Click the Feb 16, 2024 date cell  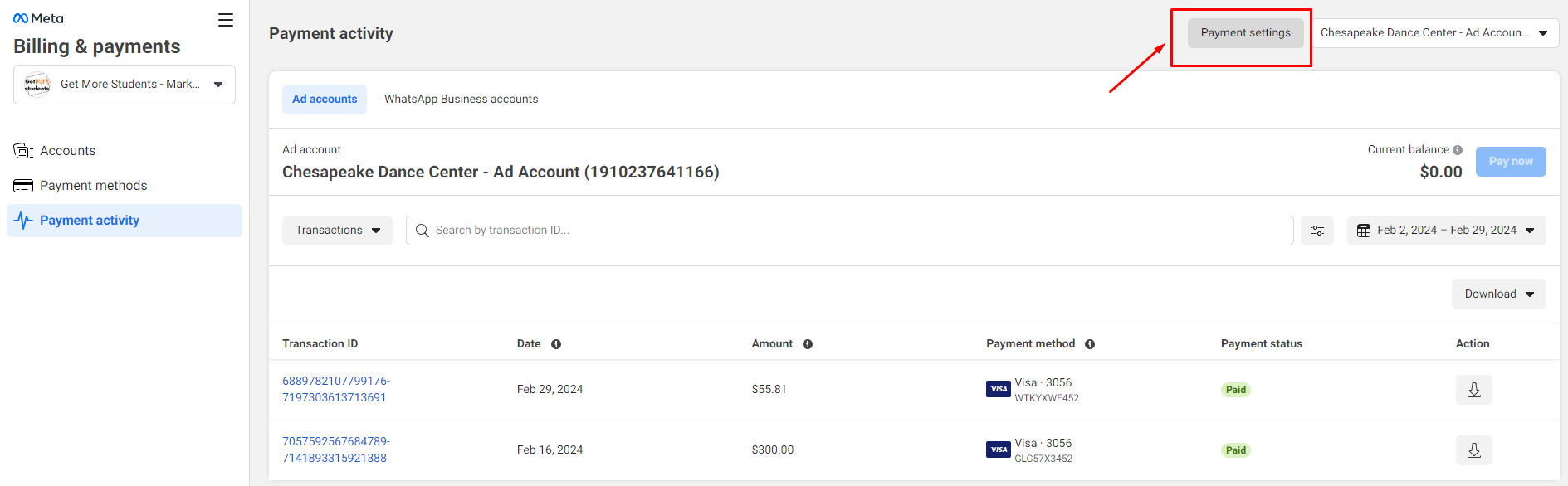click(550, 450)
